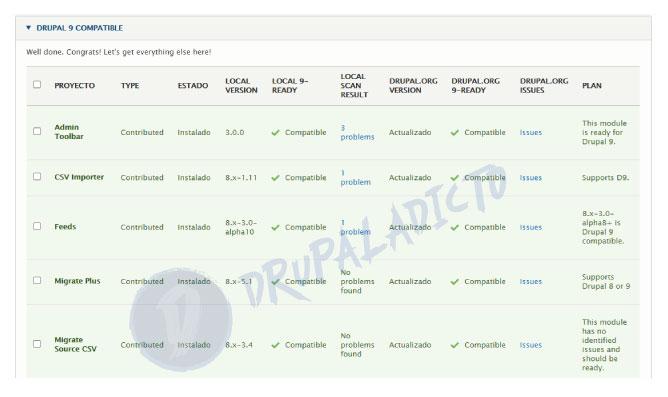The height and width of the screenshot is (397, 668).
Task: Click 'Supports Drupal 8 or 9' plan text
Action: pos(606,282)
